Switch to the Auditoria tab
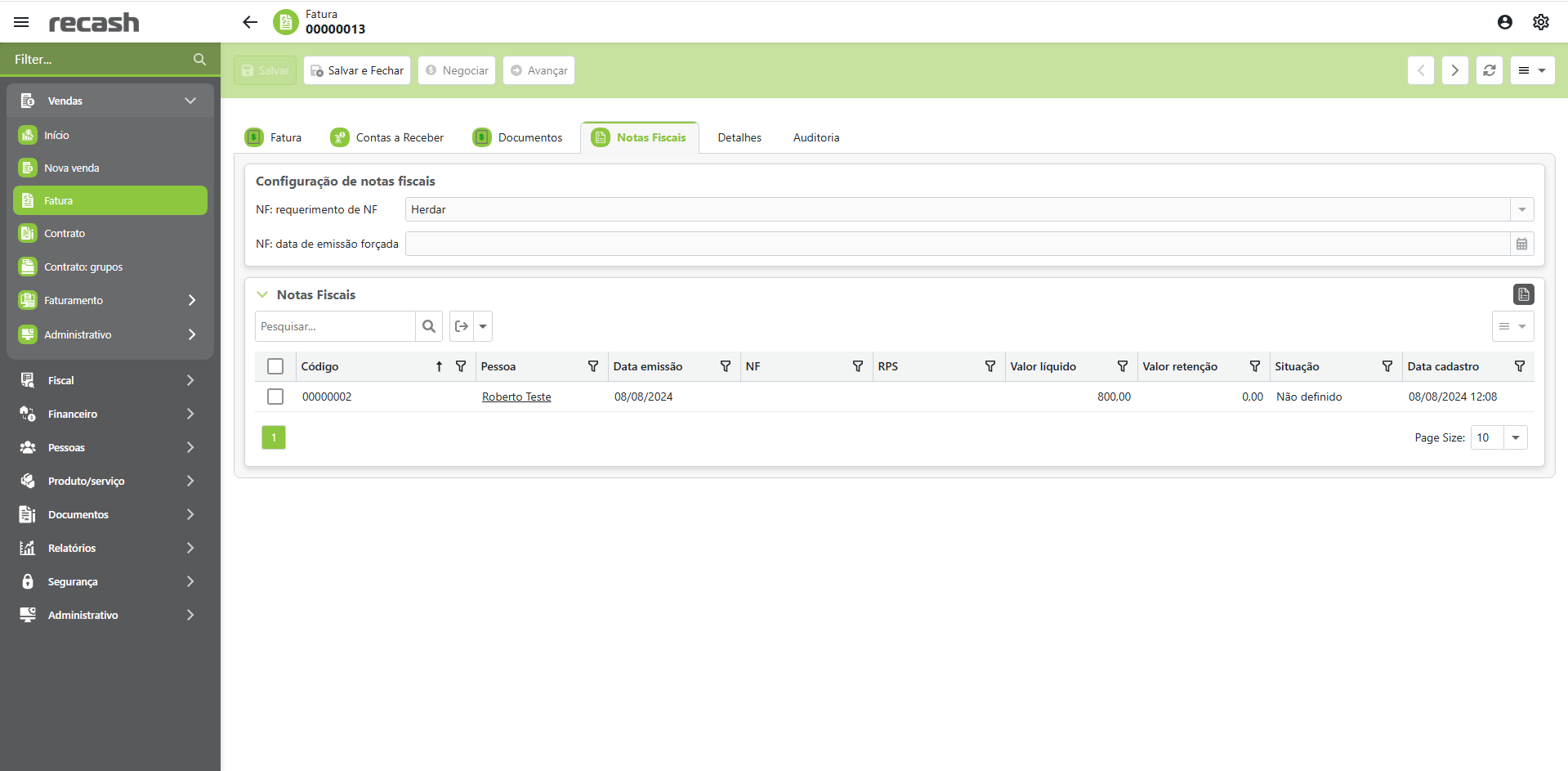 (815, 137)
